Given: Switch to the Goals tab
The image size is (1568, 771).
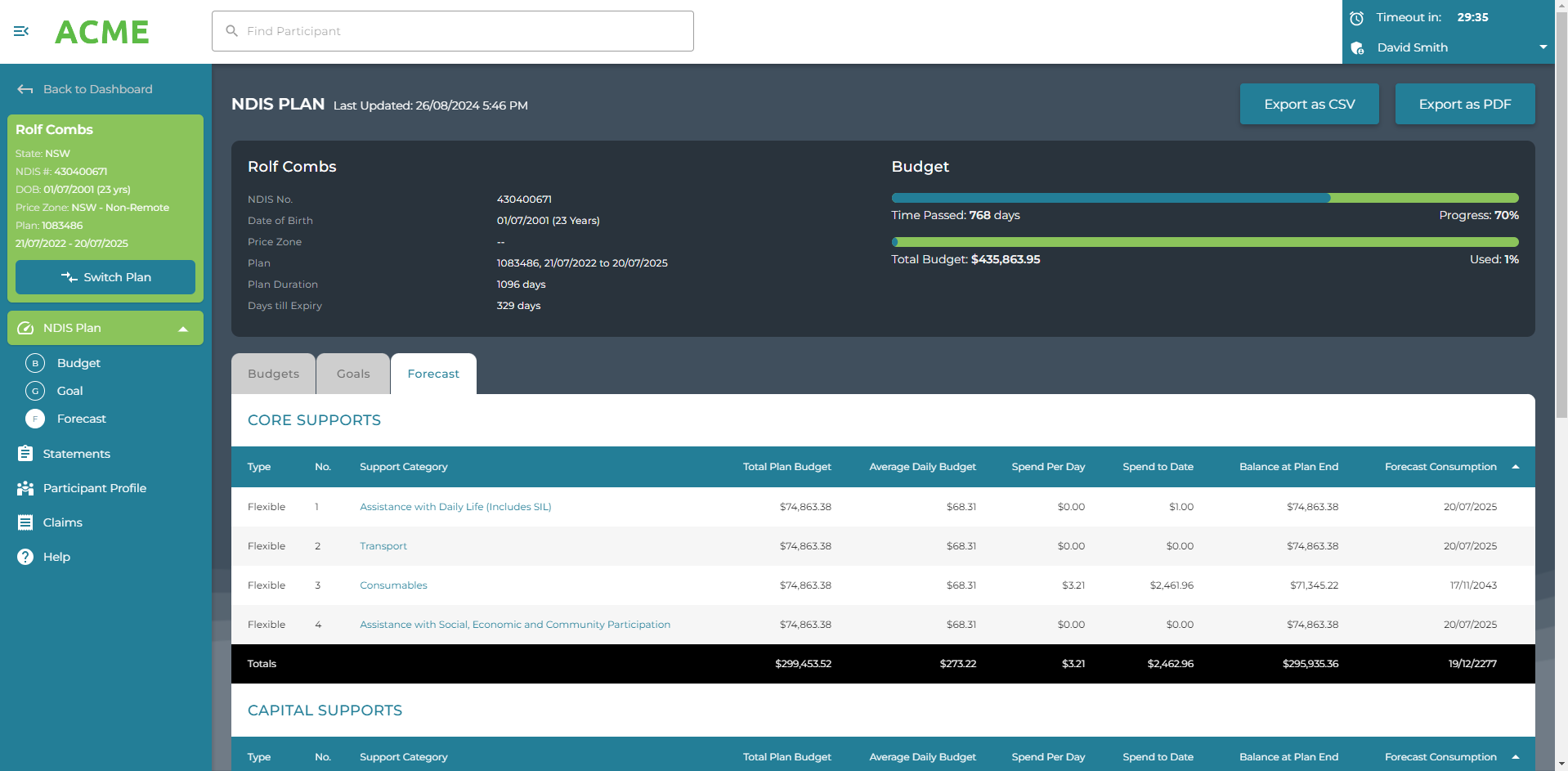Looking at the screenshot, I should click(353, 374).
